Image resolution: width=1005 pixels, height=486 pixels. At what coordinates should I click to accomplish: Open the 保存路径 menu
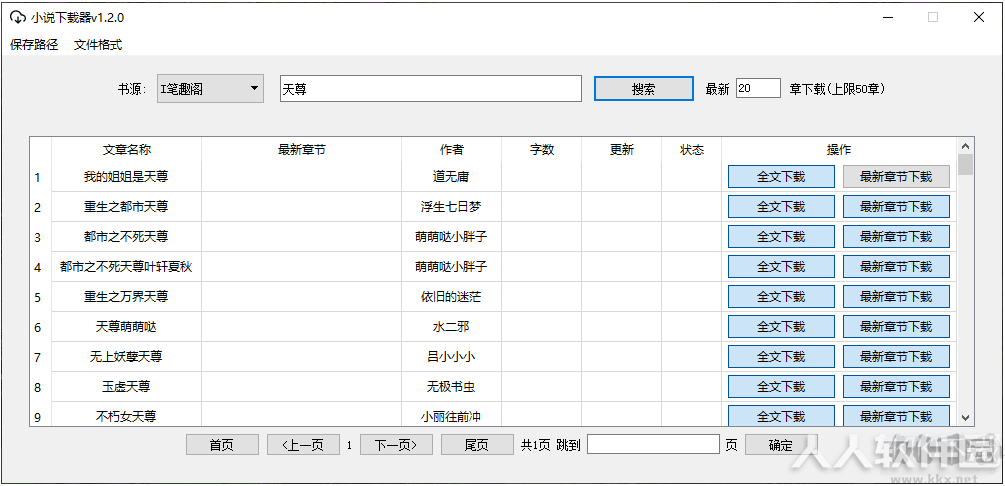click(x=34, y=44)
